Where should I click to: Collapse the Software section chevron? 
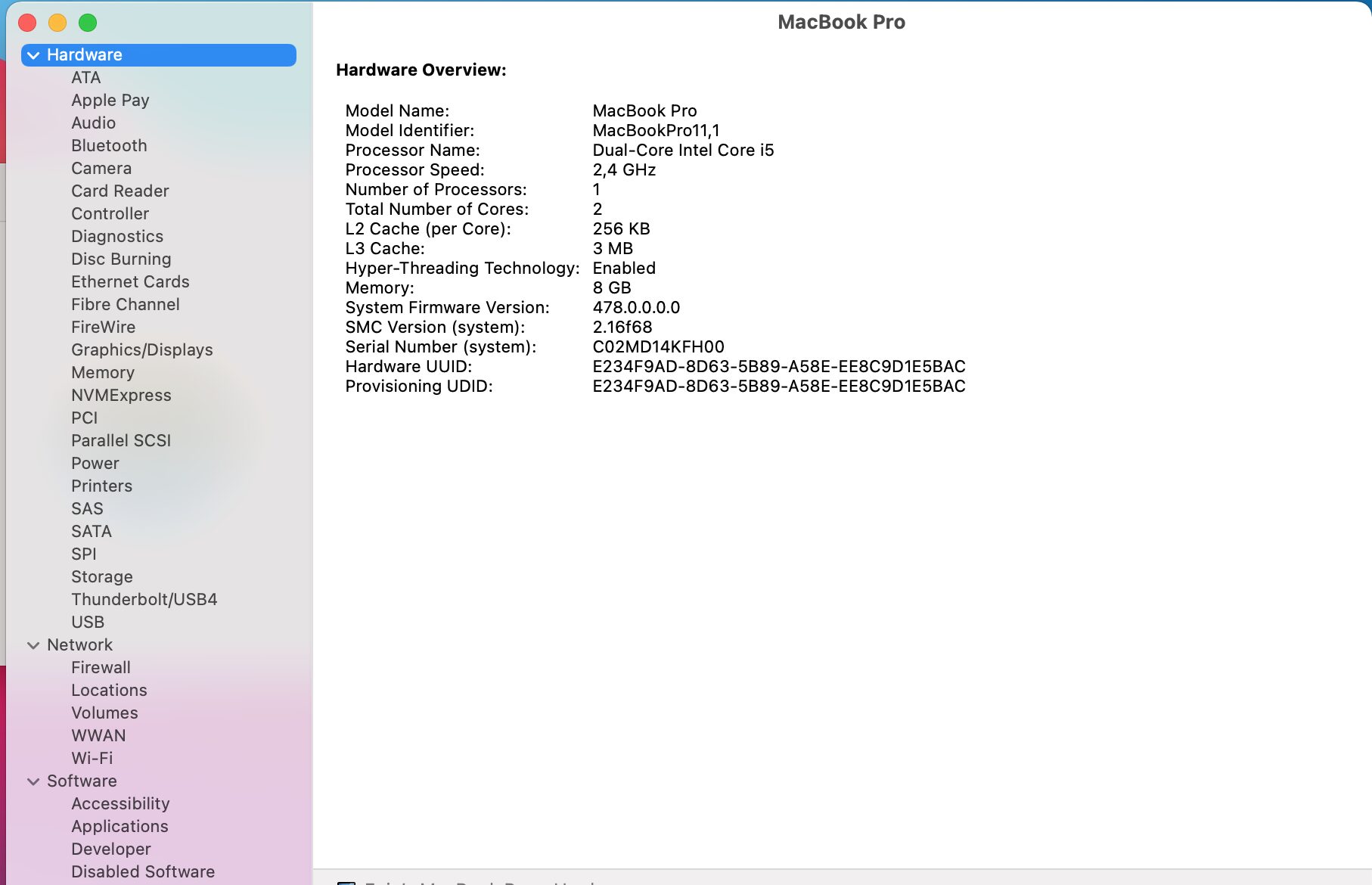[33, 781]
